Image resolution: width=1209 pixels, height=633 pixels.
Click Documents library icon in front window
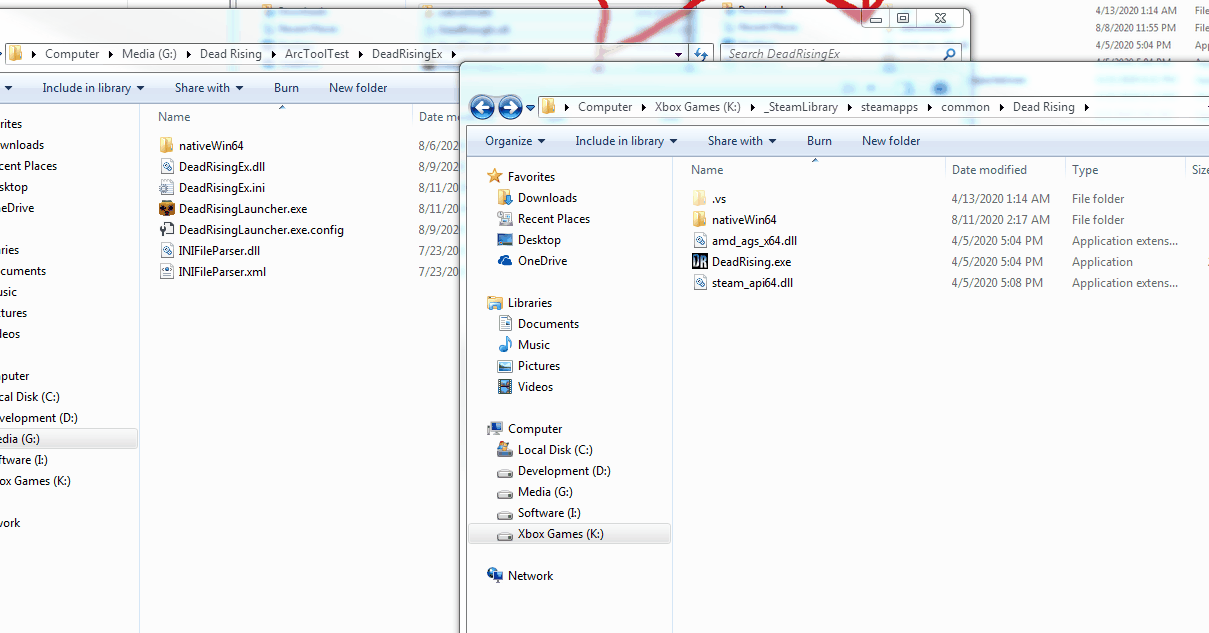pos(505,324)
